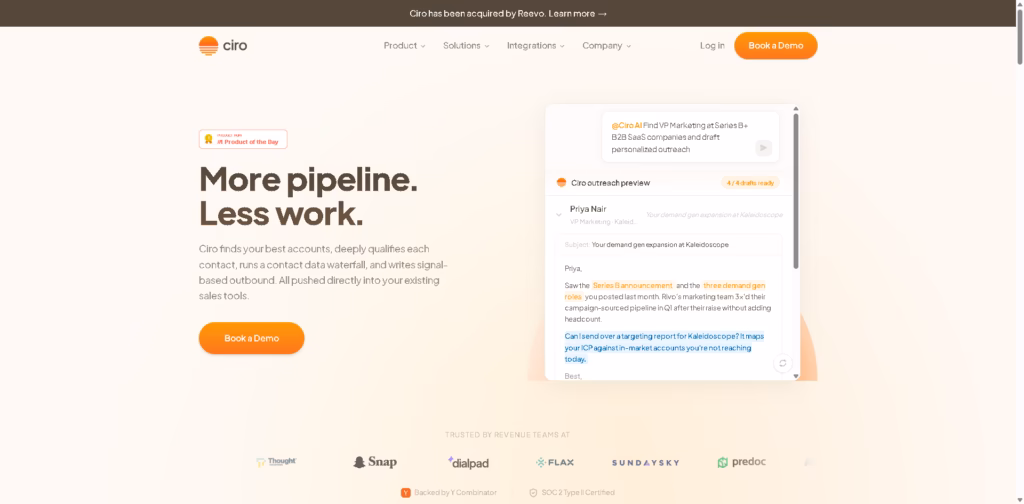Click the 'More pipeline.' headline
Screen dimensions: 1024x504
pyautogui.click(x=308, y=178)
